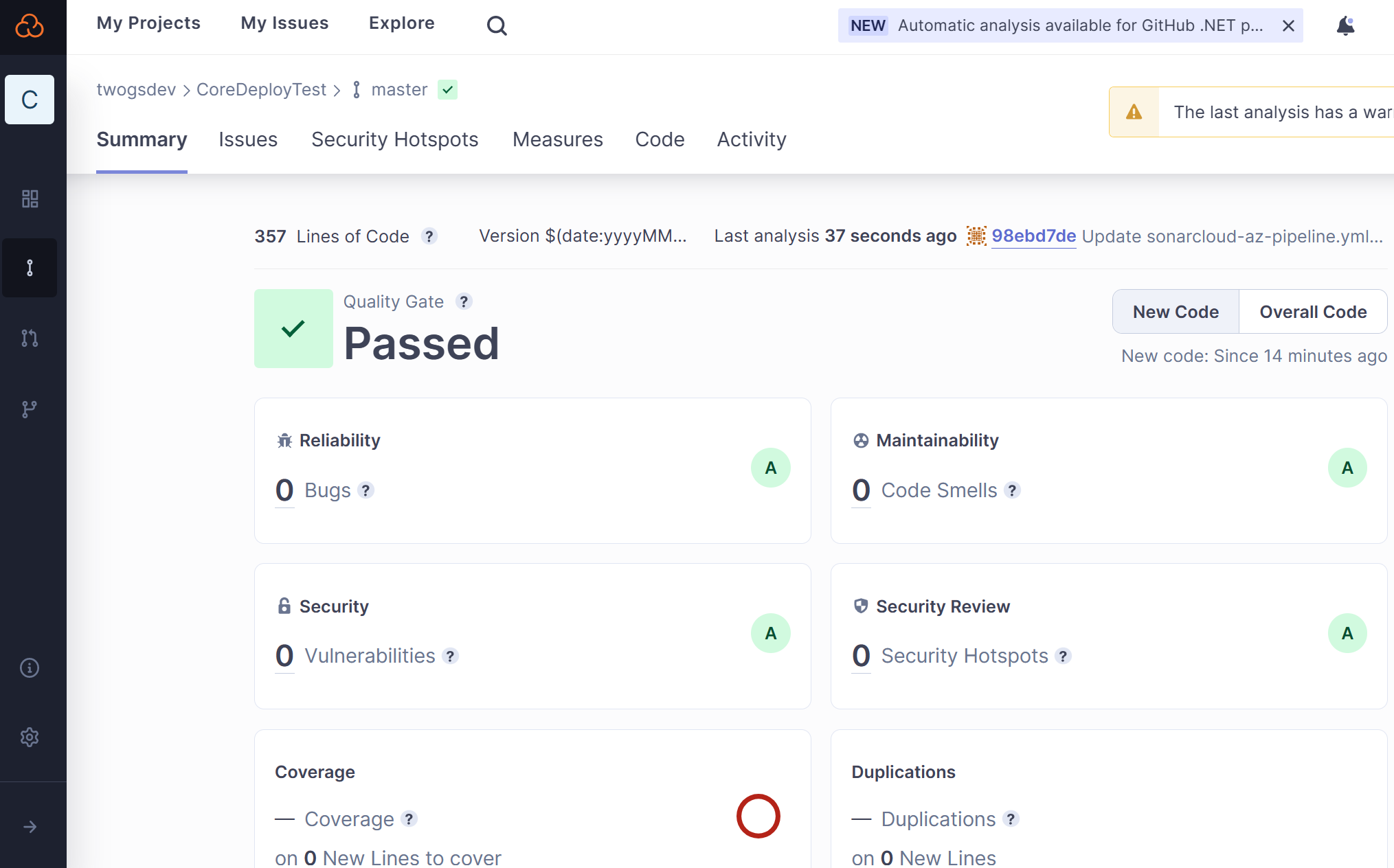Dismiss the NEW automatic analysis banner

[1288, 26]
